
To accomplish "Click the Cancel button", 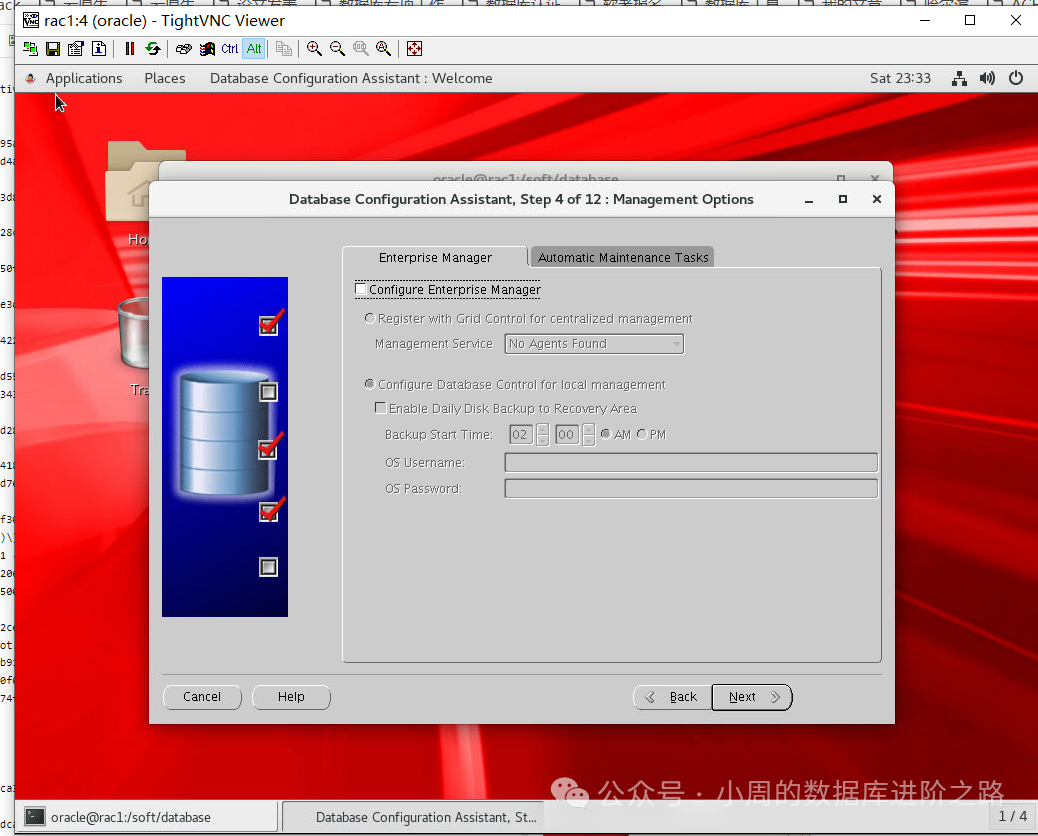I will (x=202, y=697).
